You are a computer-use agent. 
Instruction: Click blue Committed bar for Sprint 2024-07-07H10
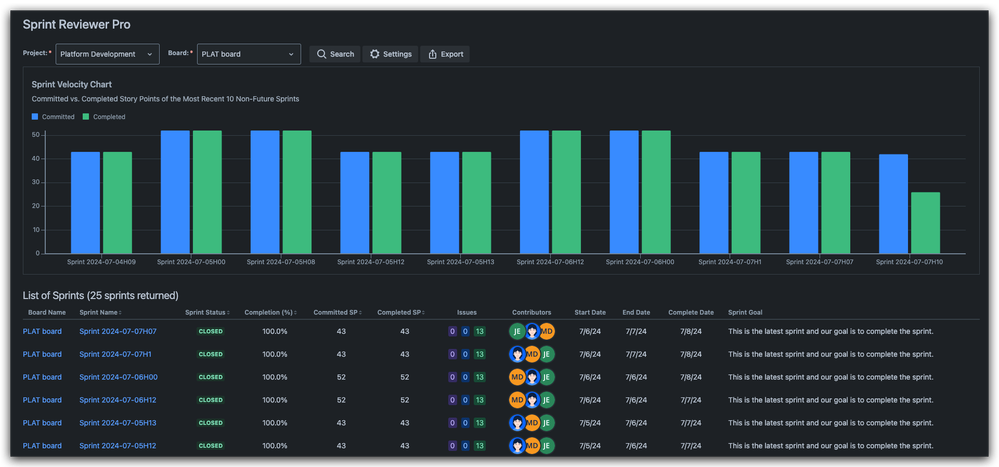coord(893,204)
